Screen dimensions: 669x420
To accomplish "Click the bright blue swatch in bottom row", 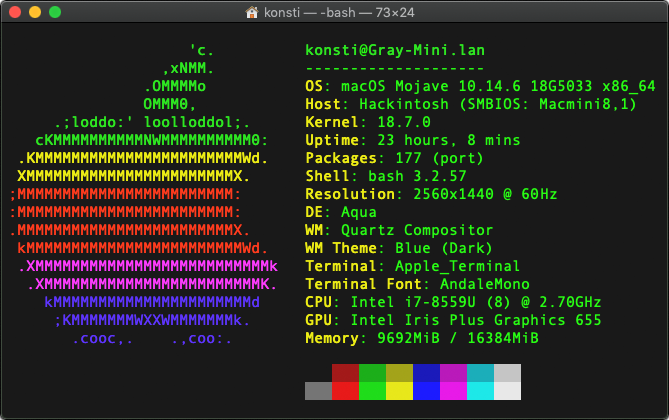I will click(426, 391).
